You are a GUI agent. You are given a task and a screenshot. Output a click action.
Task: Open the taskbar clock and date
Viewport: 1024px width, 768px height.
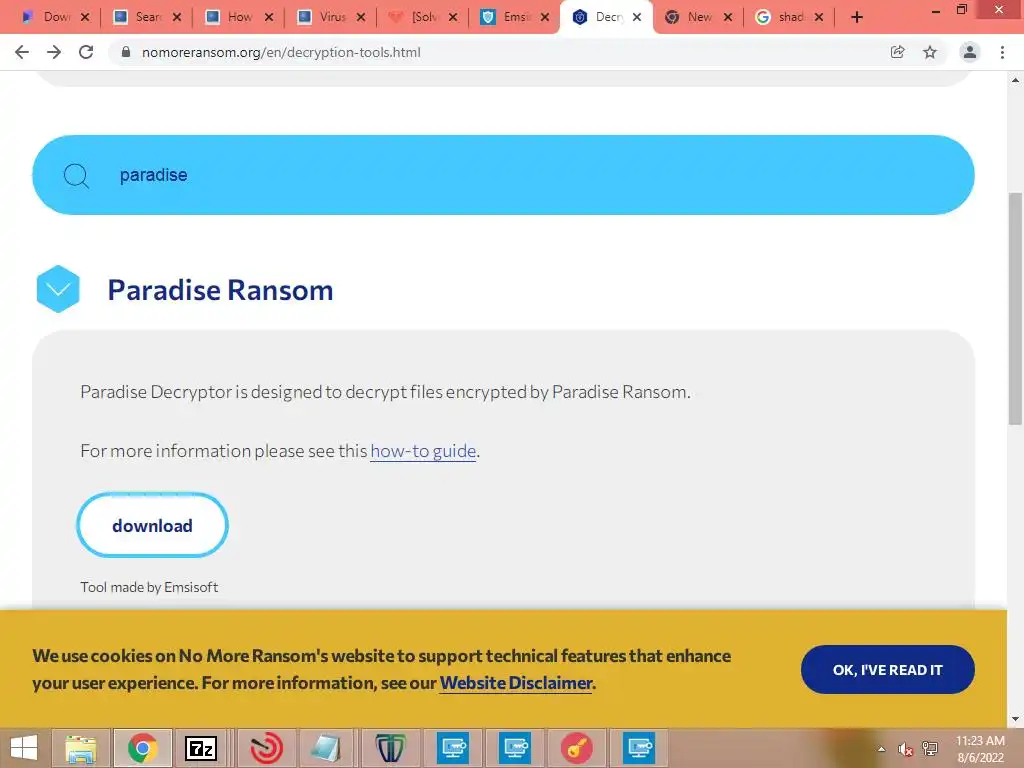point(980,749)
